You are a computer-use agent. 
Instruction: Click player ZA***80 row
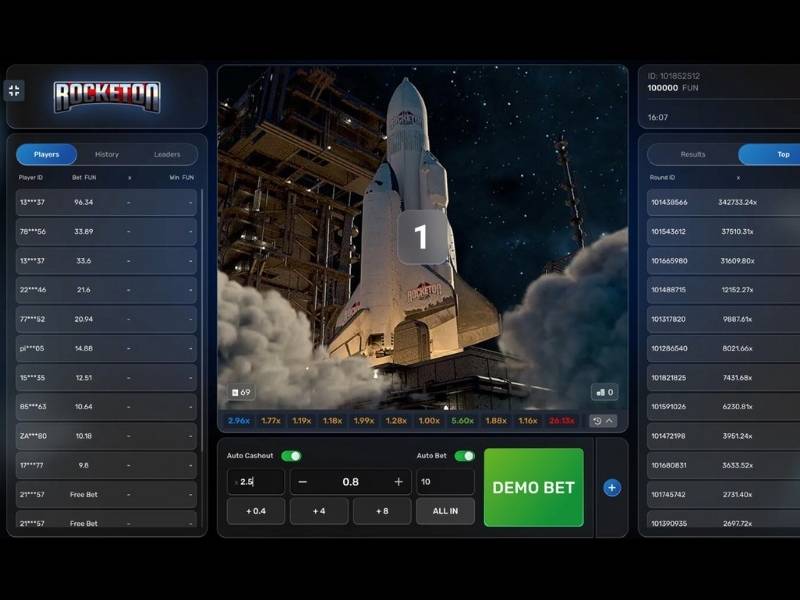click(106, 436)
